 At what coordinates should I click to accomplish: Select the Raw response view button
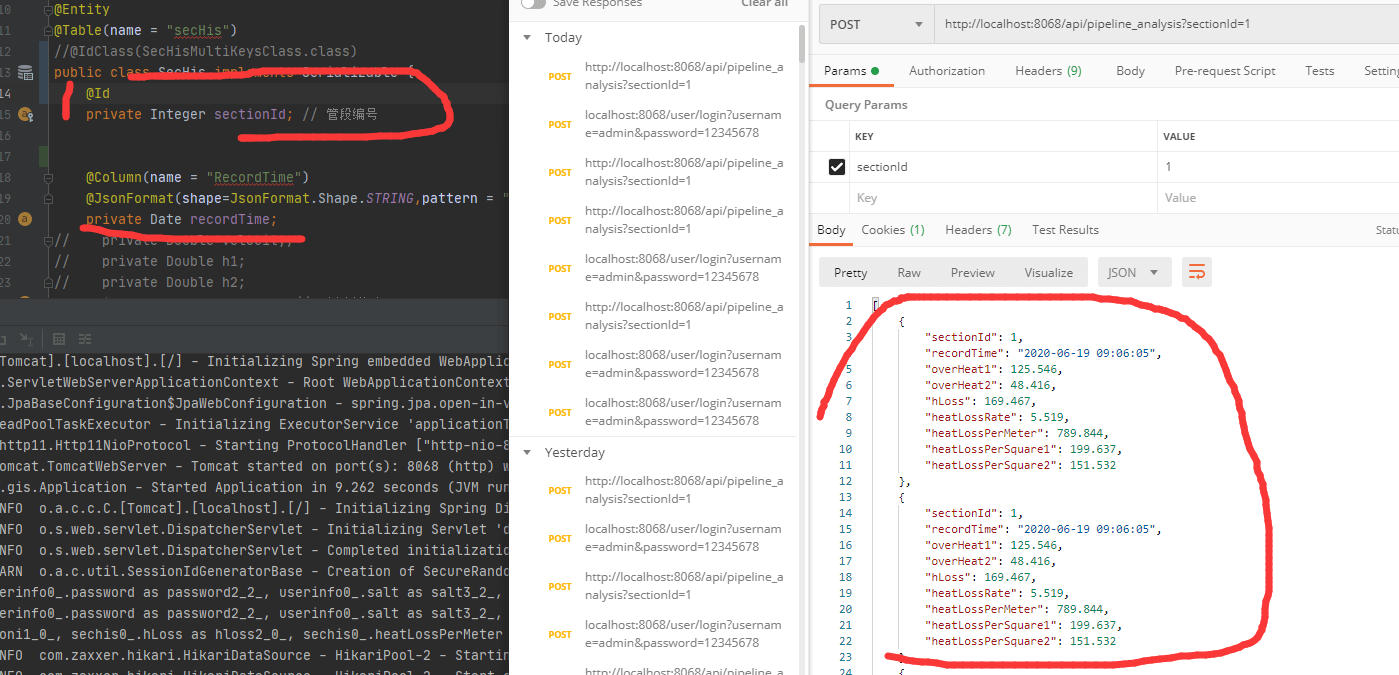tap(909, 273)
